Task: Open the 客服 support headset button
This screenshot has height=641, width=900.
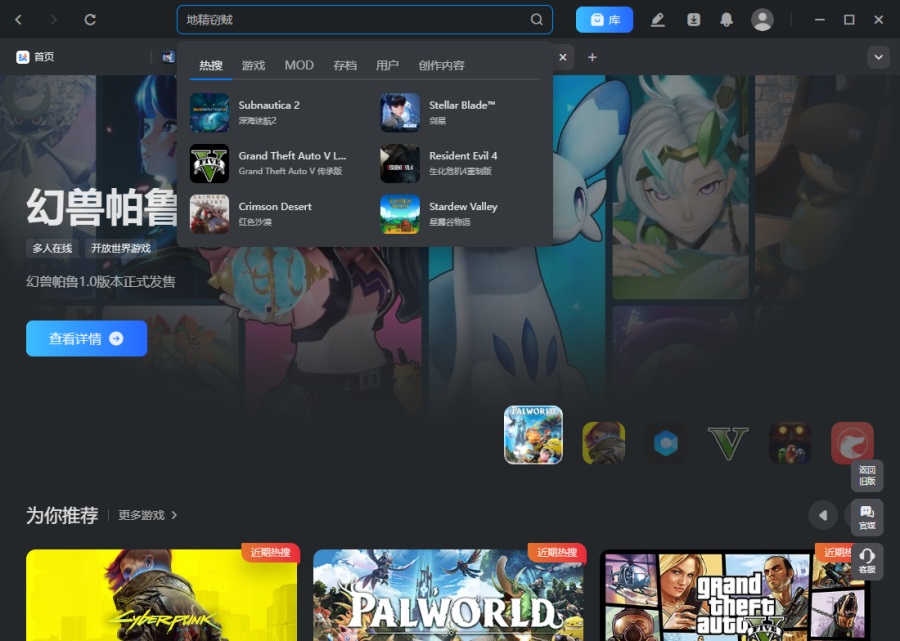Action: [867, 561]
